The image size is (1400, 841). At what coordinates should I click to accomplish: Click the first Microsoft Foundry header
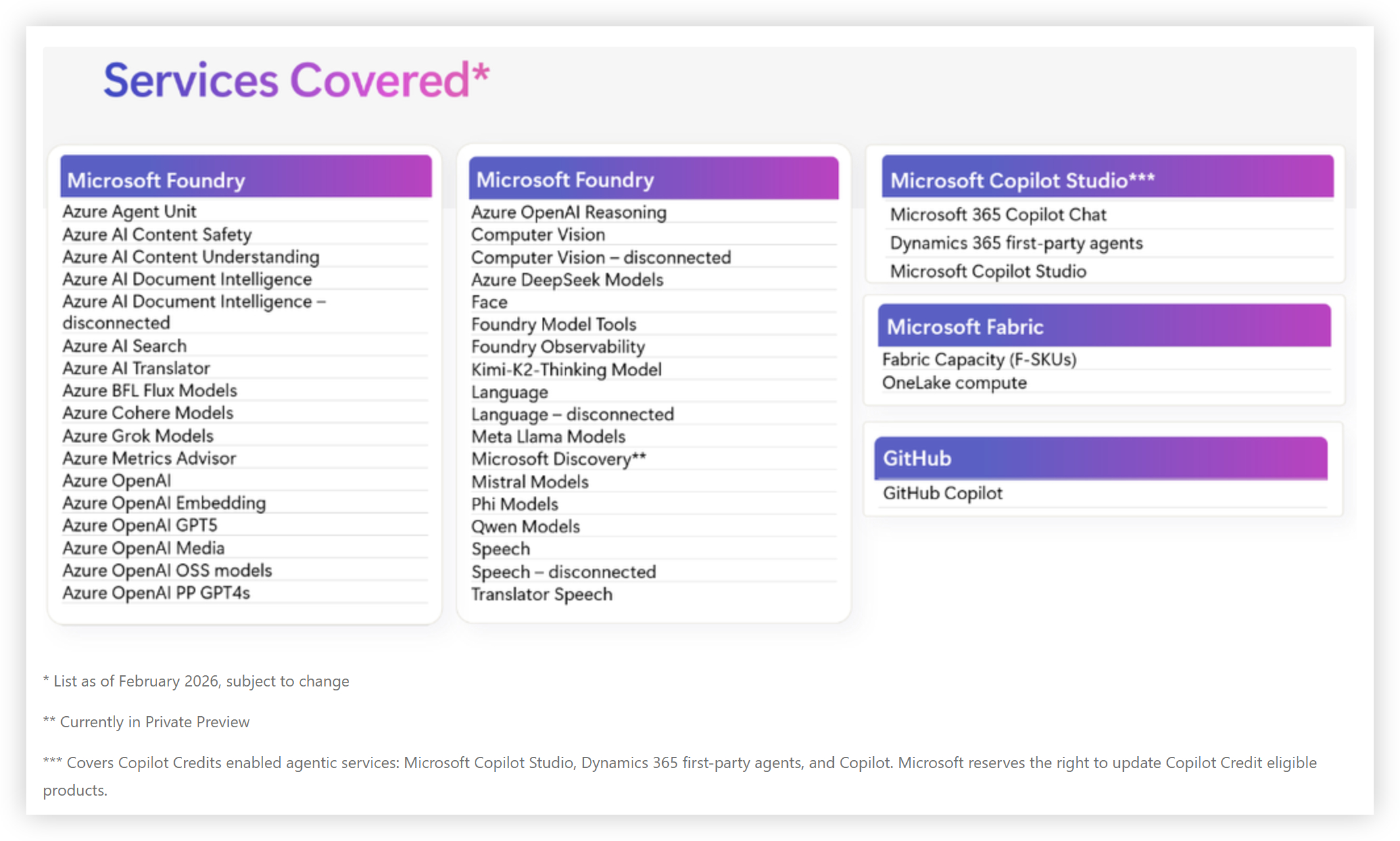pos(156,180)
